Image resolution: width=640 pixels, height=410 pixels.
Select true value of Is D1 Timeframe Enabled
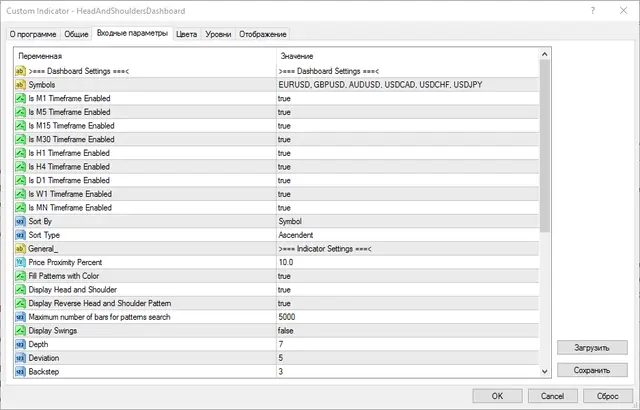click(x=284, y=180)
